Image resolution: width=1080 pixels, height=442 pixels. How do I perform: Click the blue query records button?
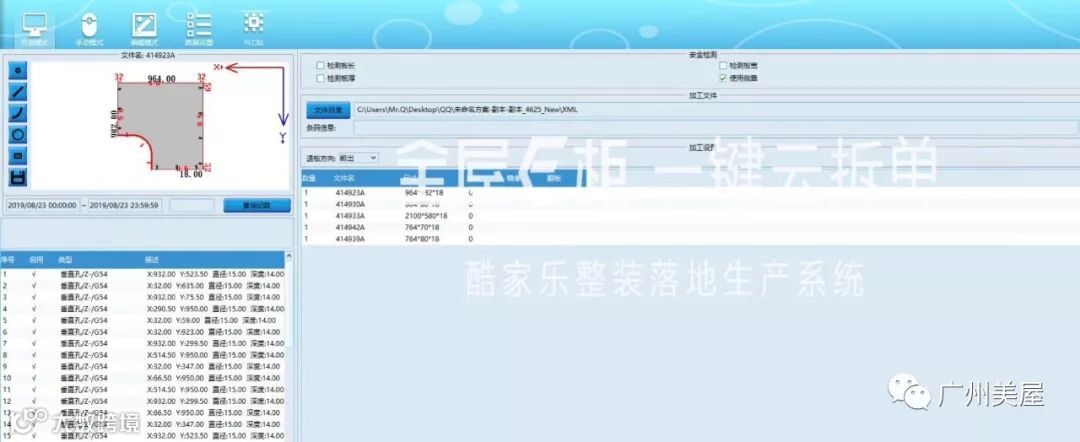257,205
